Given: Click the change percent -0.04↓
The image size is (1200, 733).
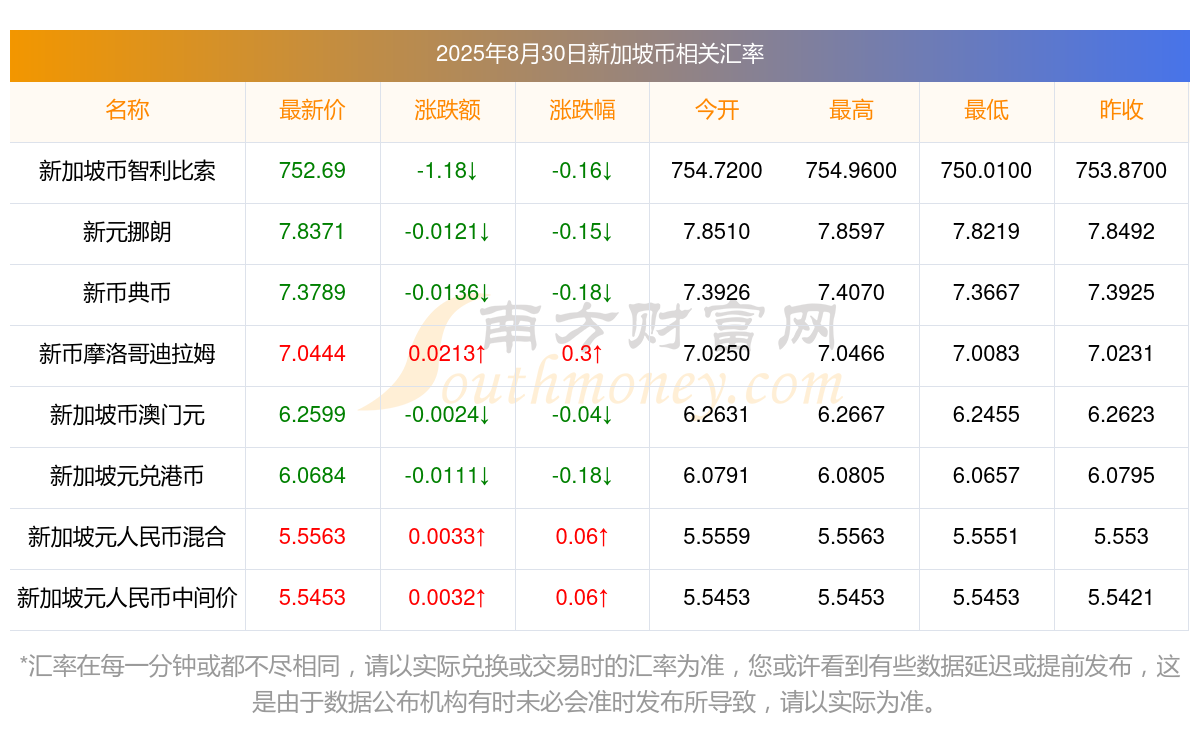Looking at the screenshot, I should (582, 415).
